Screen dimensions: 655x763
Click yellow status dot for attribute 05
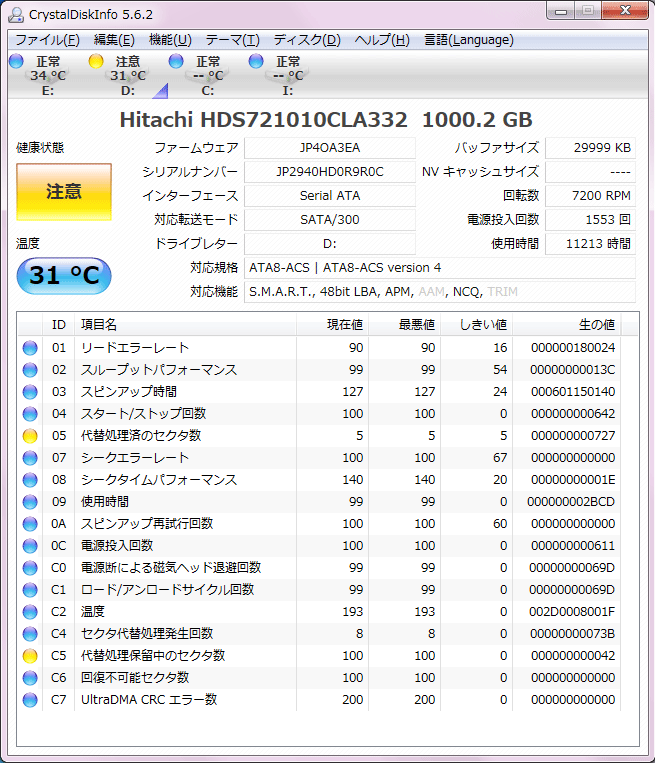click(x=30, y=436)
